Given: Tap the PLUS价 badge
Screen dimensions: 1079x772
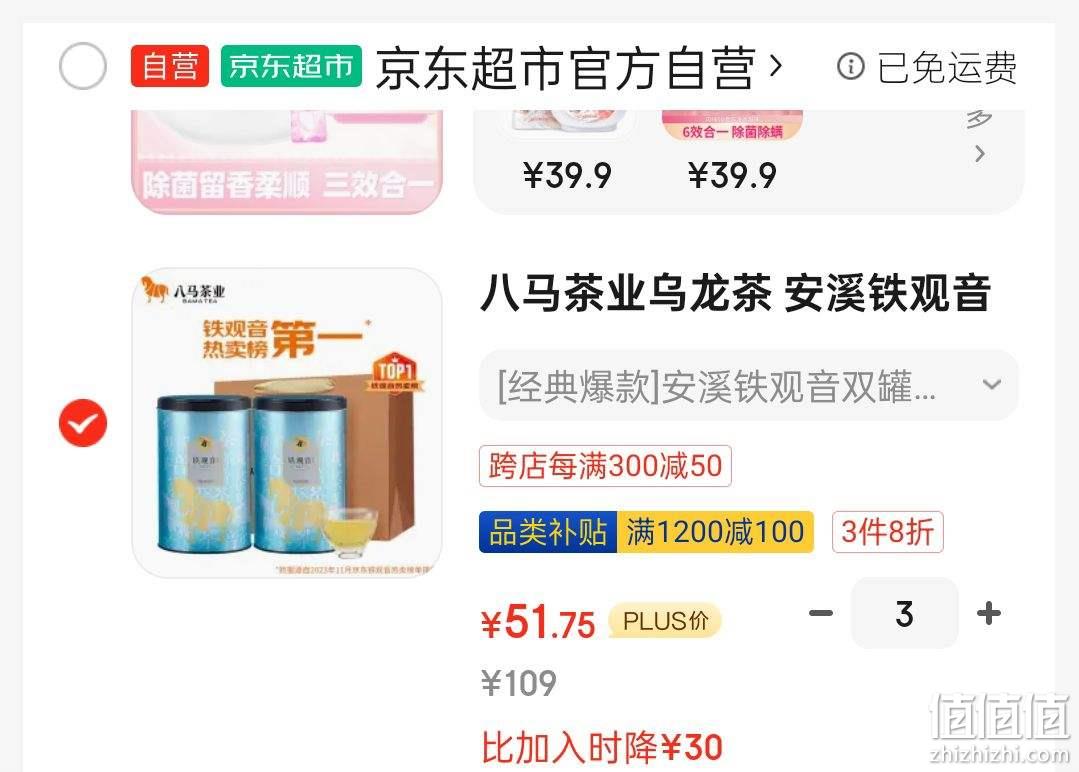Looking at the screenshot, I should pos(665,621).
